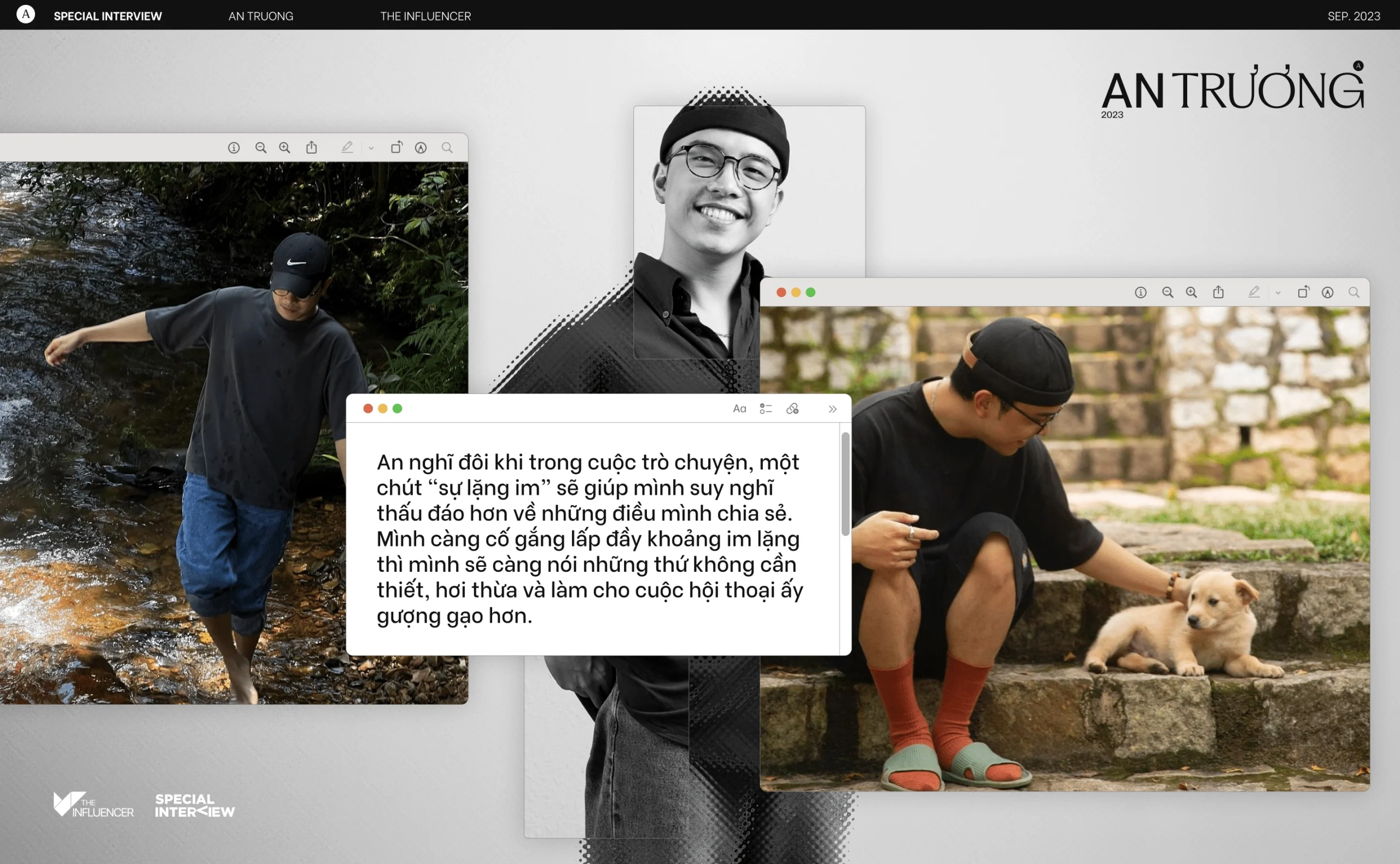Screen dimensions: 1400x864
Task: Minimize the notes window with yellow button
Action: click(383, 409)
